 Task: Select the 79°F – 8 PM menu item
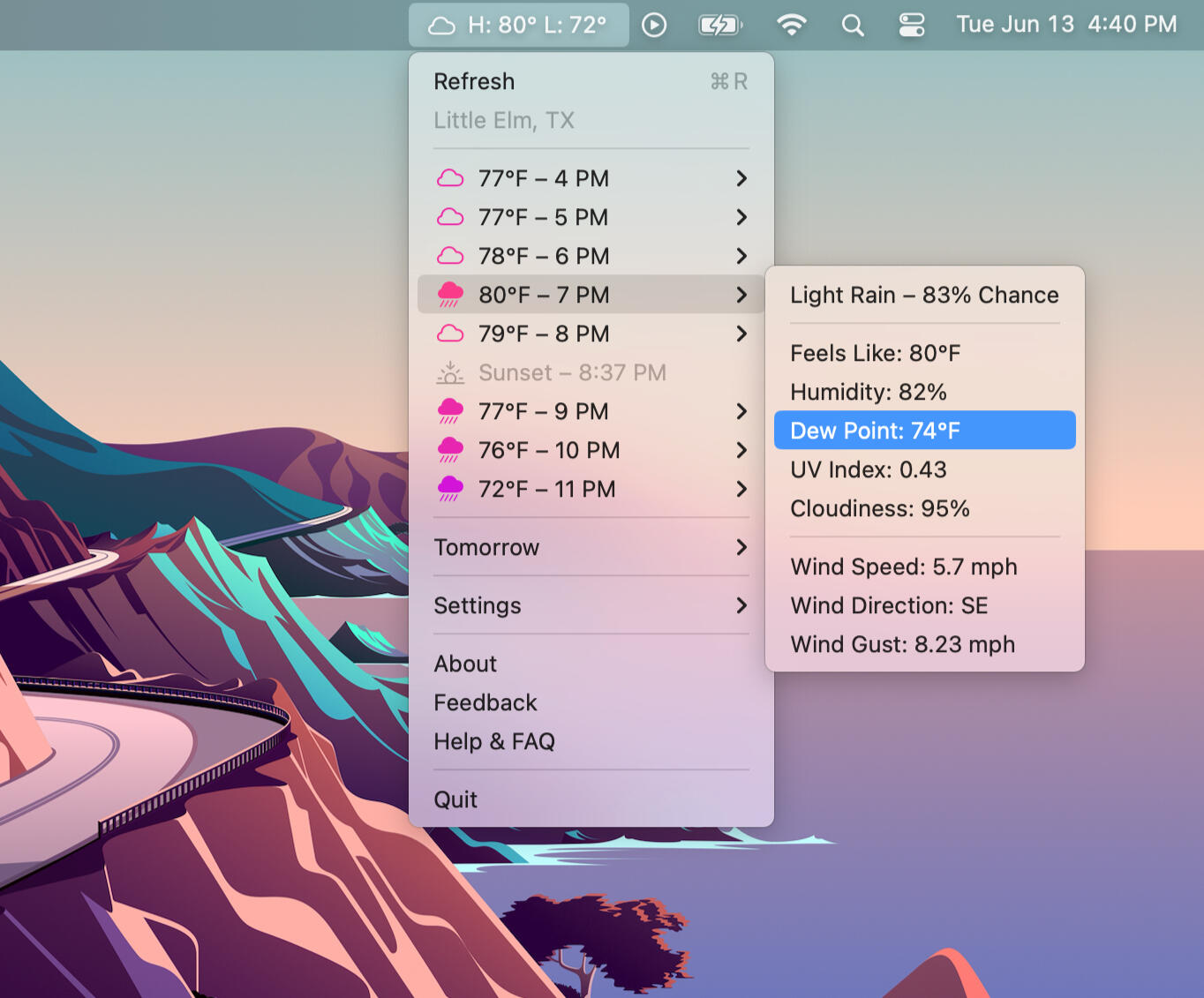[543, 334]
